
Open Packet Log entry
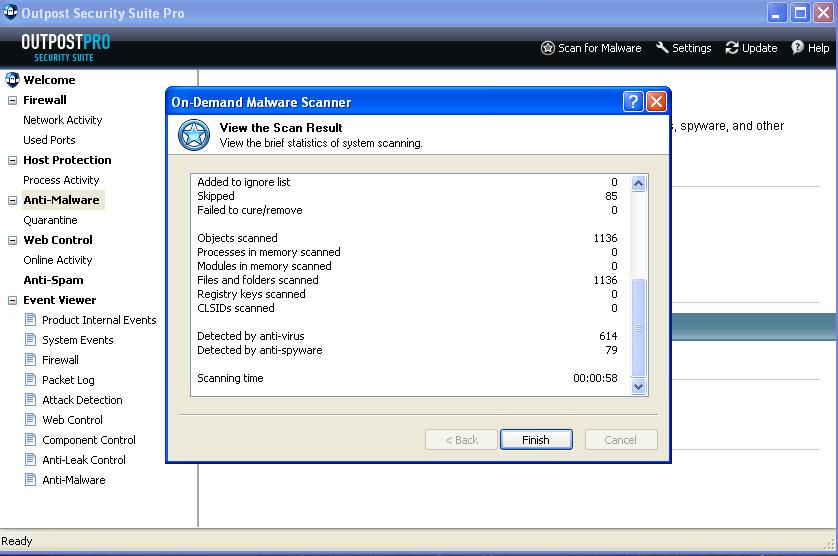pyautogui.click(x=68, y=380)
